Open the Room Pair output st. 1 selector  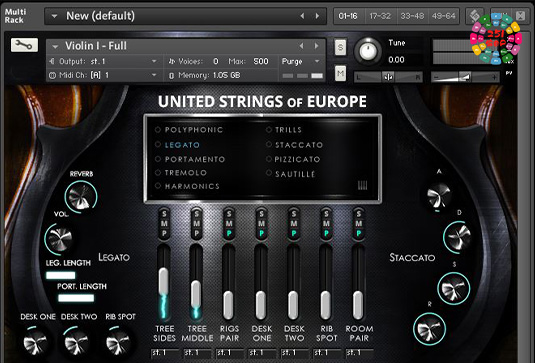(x=359, y=353)
